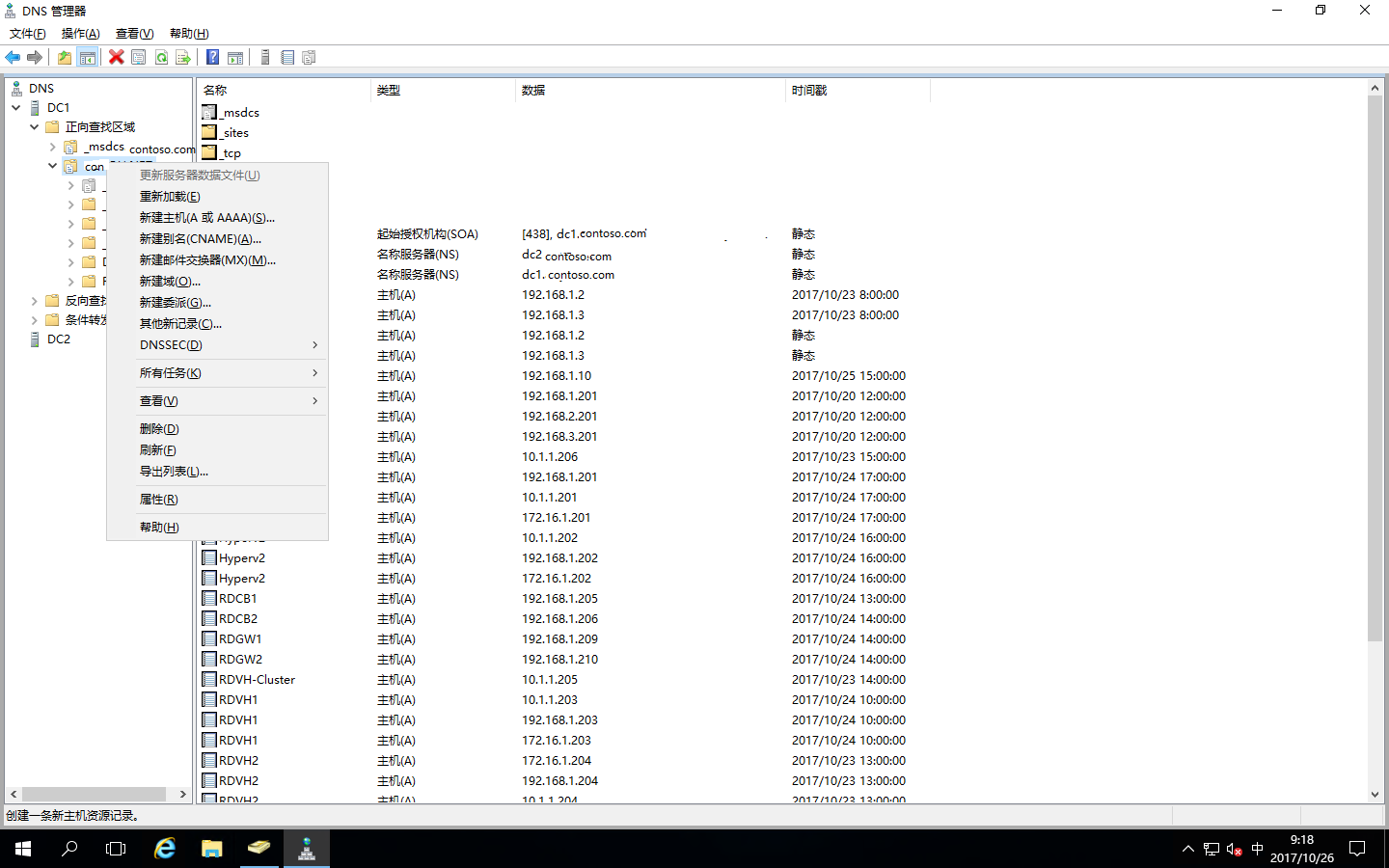1389x868 pixels.
Task: Open the 帮助(H) menu in the menu bar
Action: (189, 34)
